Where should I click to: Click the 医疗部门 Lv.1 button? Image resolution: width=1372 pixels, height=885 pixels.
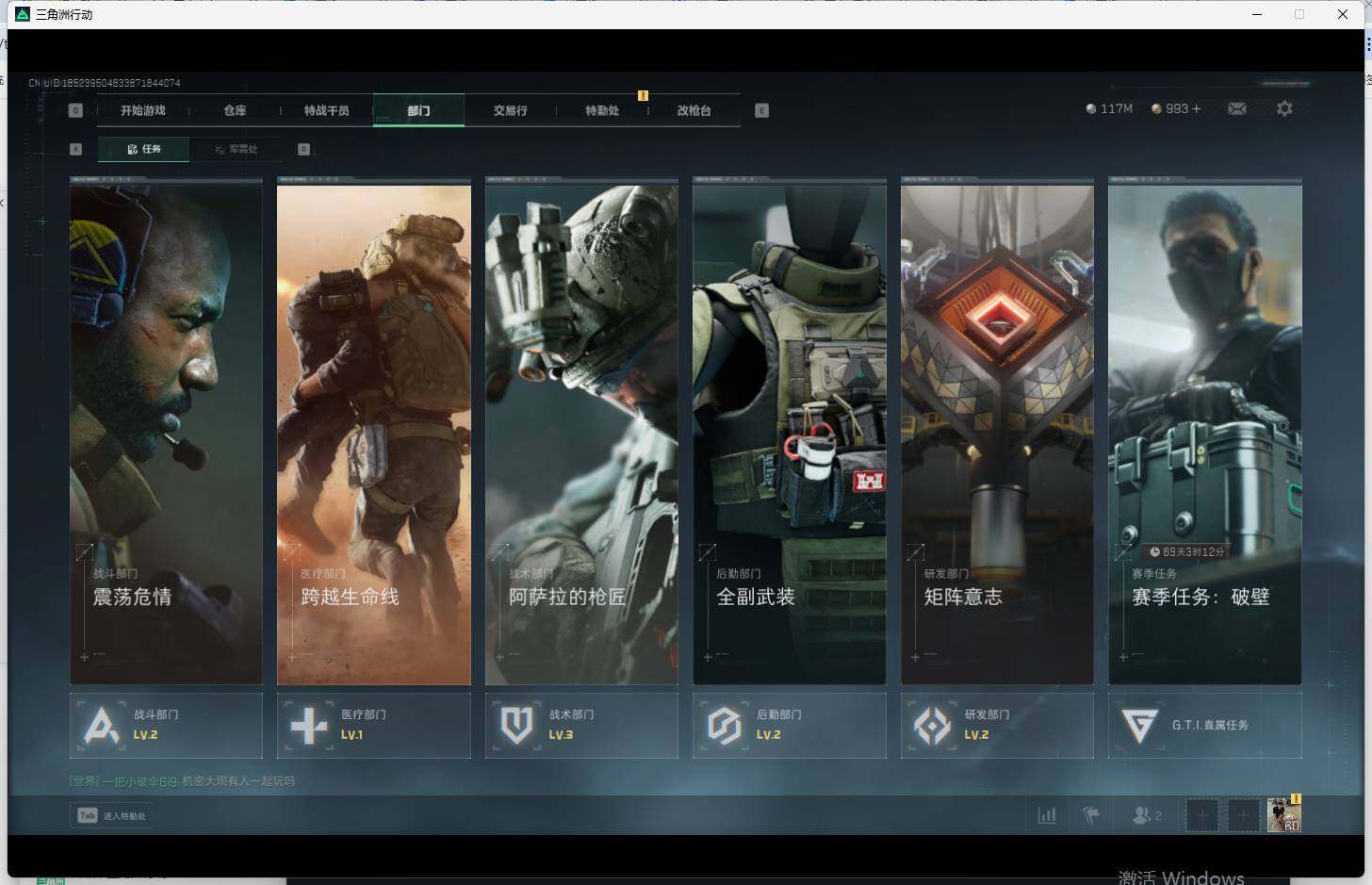click(x=374, y=726)
